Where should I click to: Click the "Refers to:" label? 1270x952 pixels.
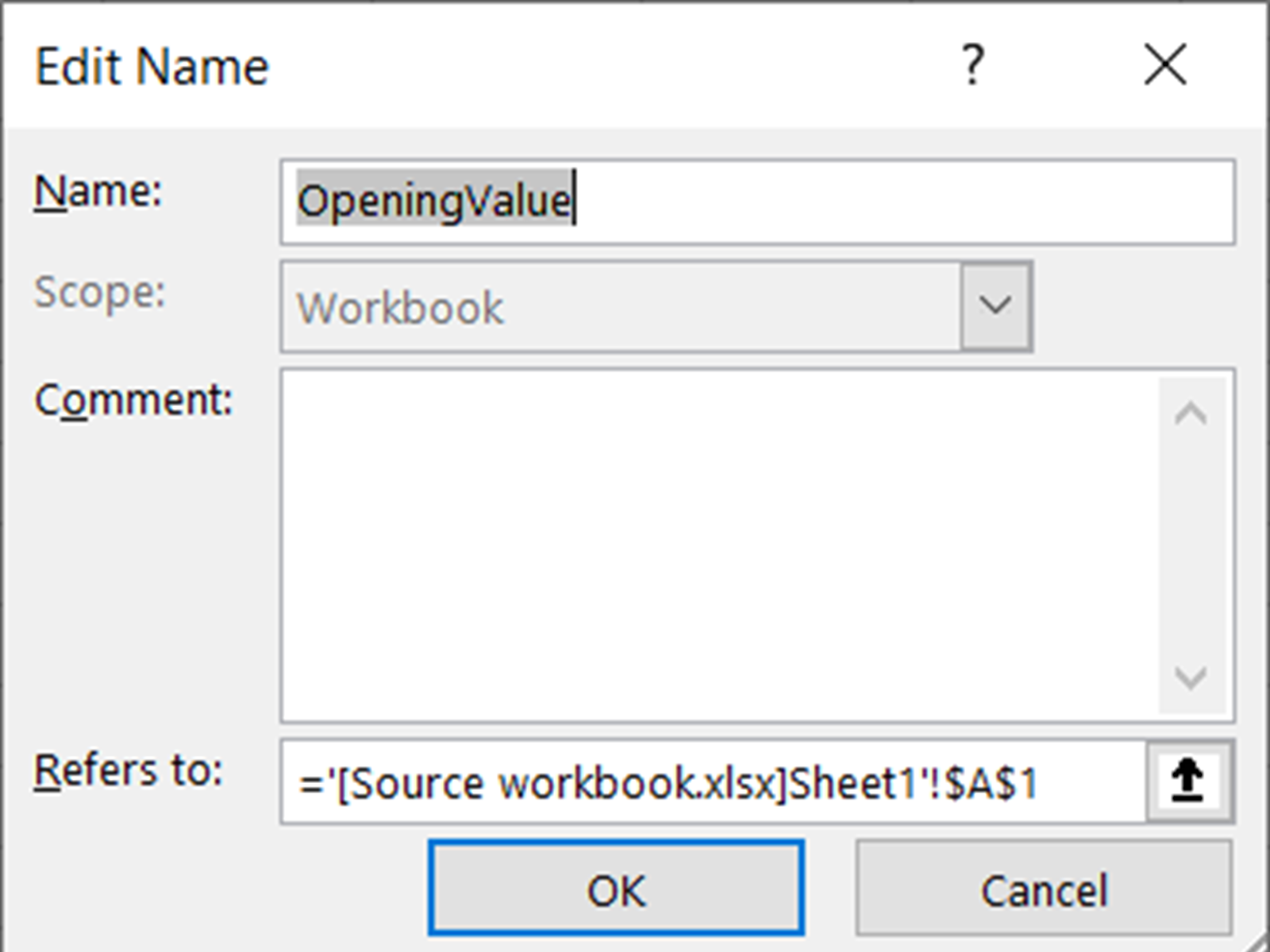point(129,770)
